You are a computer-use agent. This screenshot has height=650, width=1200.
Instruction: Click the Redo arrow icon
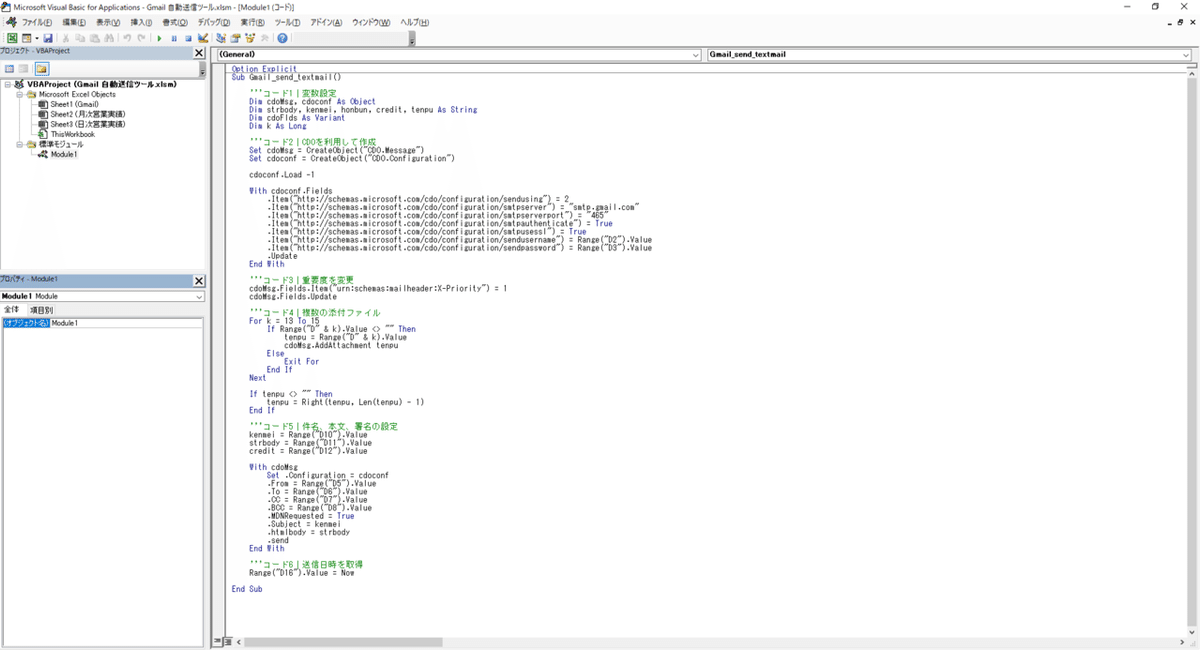point(141,38)
